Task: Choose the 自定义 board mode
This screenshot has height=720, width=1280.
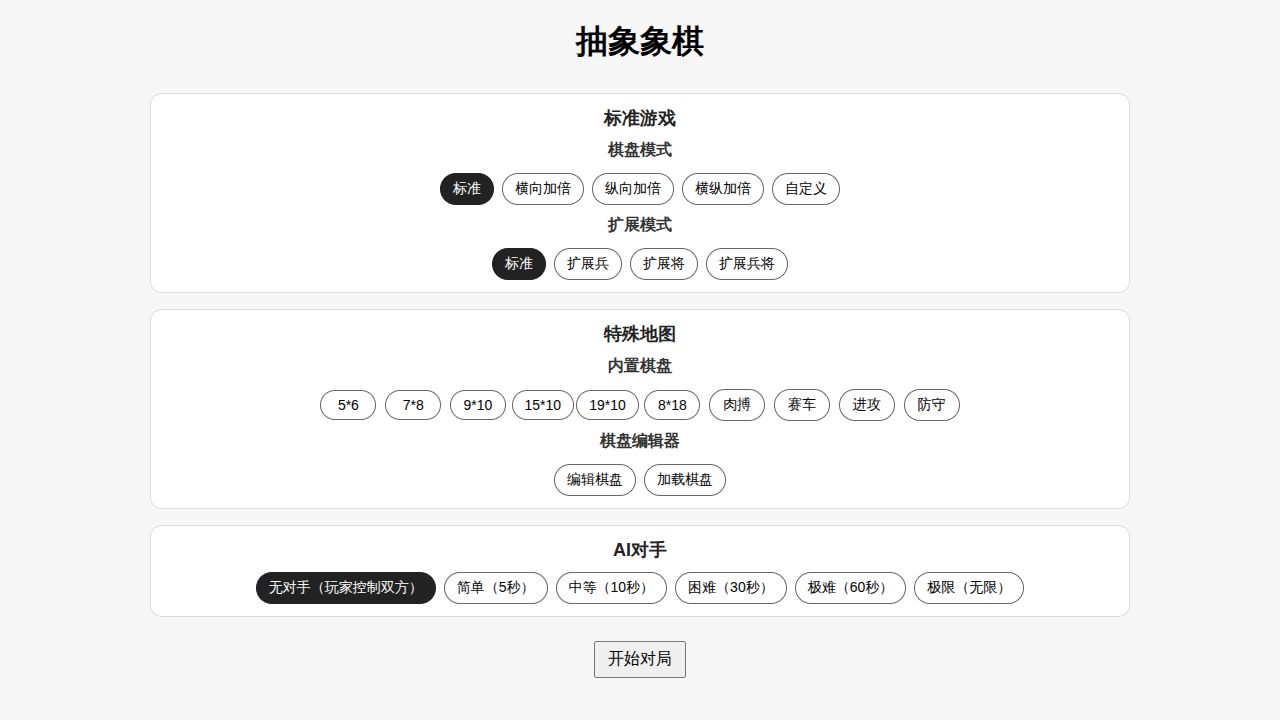Action: [806, 189]
